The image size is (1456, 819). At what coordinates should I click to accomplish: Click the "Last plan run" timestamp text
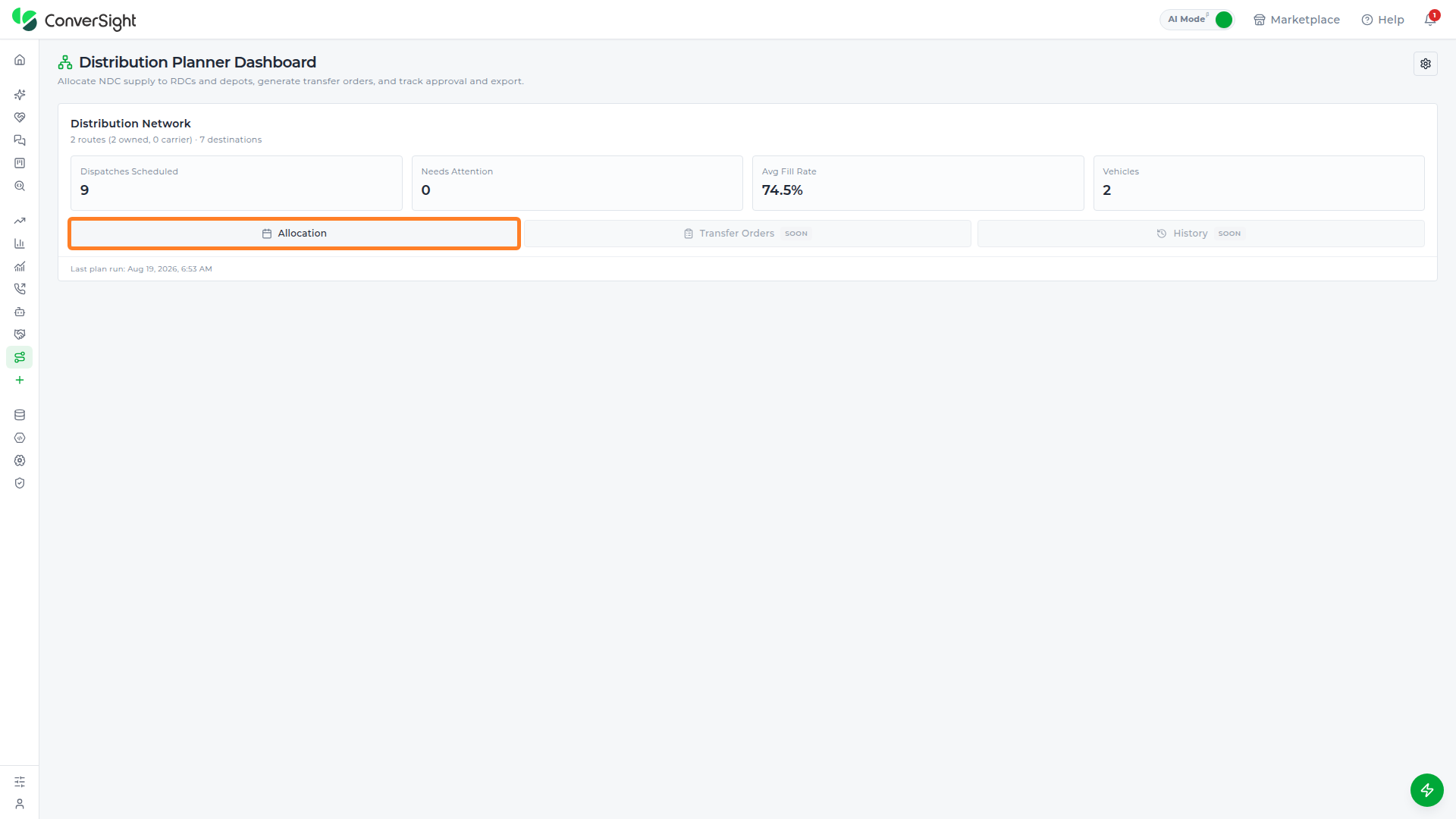(141, 269)
